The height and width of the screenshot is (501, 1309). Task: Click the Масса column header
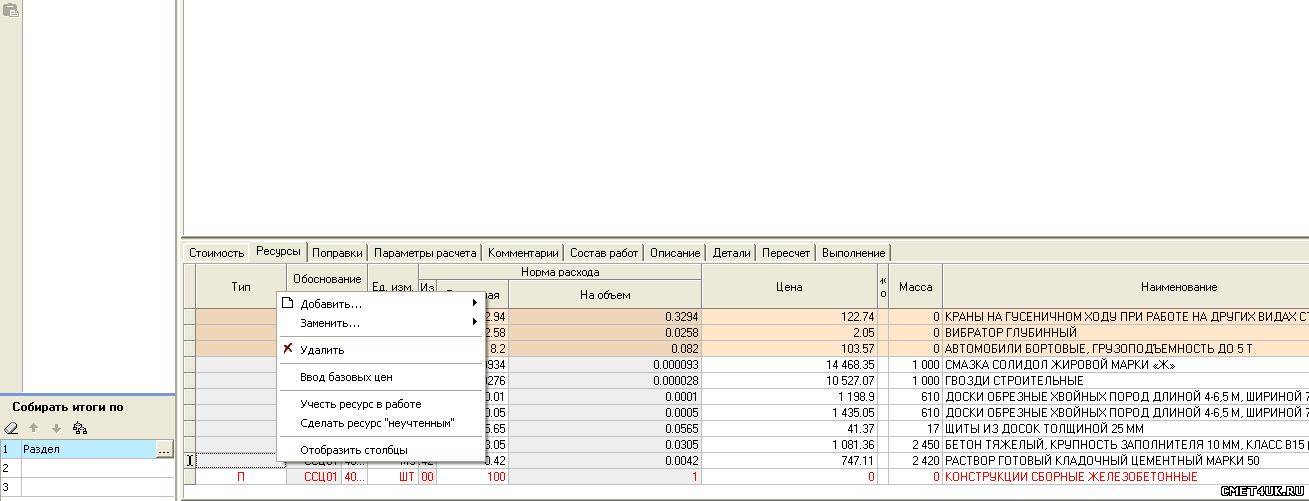click(915, 286)
